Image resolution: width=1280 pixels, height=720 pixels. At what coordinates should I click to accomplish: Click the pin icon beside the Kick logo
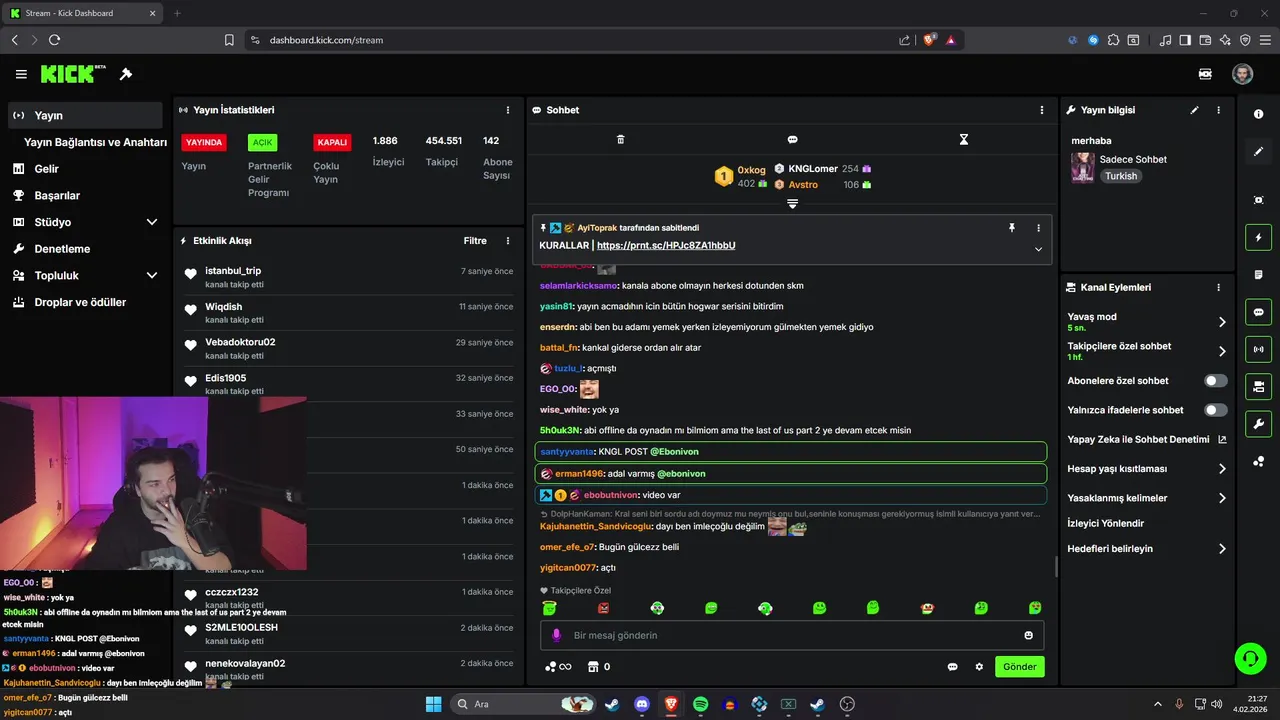pyautogui.click(x=126, y=74)
